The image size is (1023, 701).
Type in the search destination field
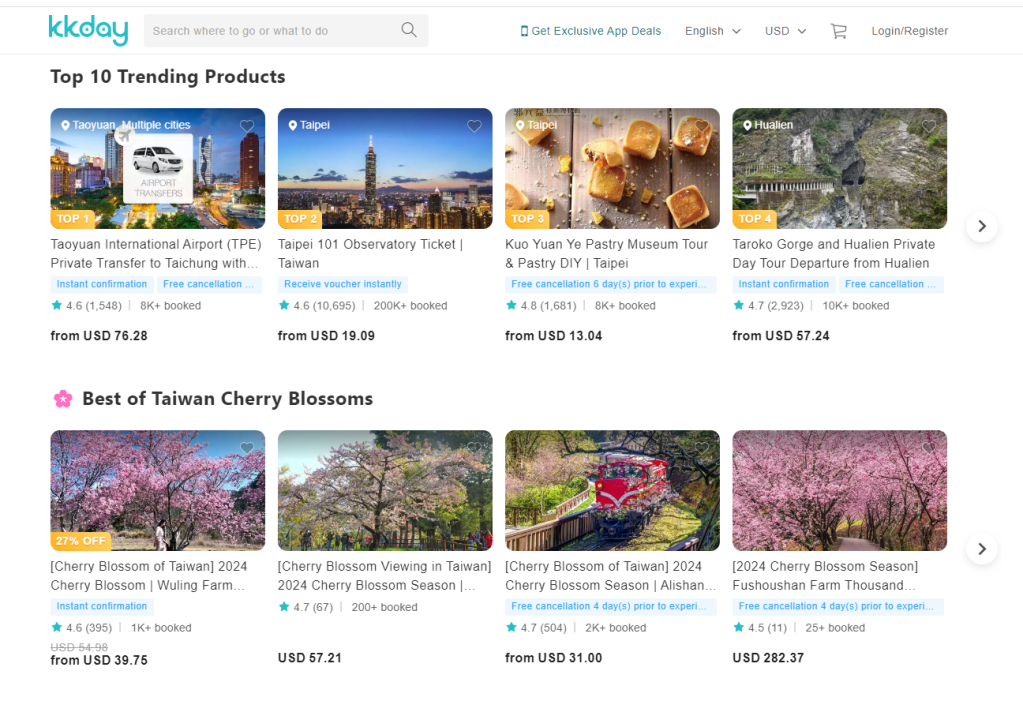pos(270,31)
